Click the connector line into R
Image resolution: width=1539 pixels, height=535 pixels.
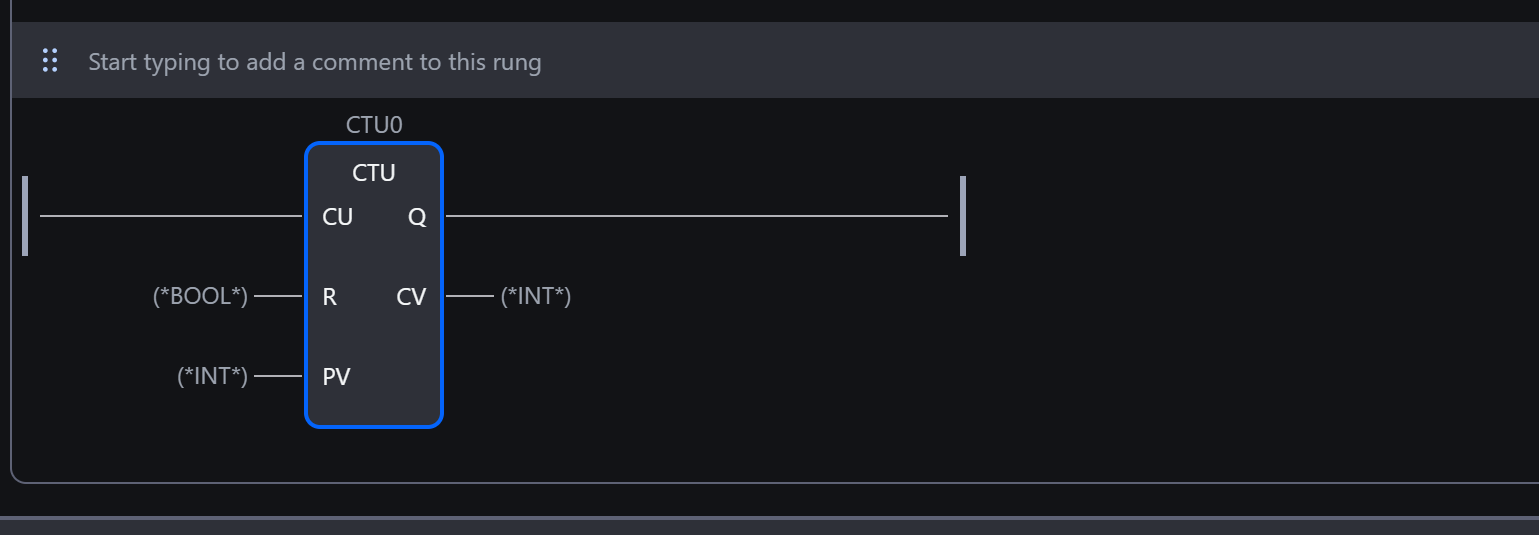tap(278, 297)
